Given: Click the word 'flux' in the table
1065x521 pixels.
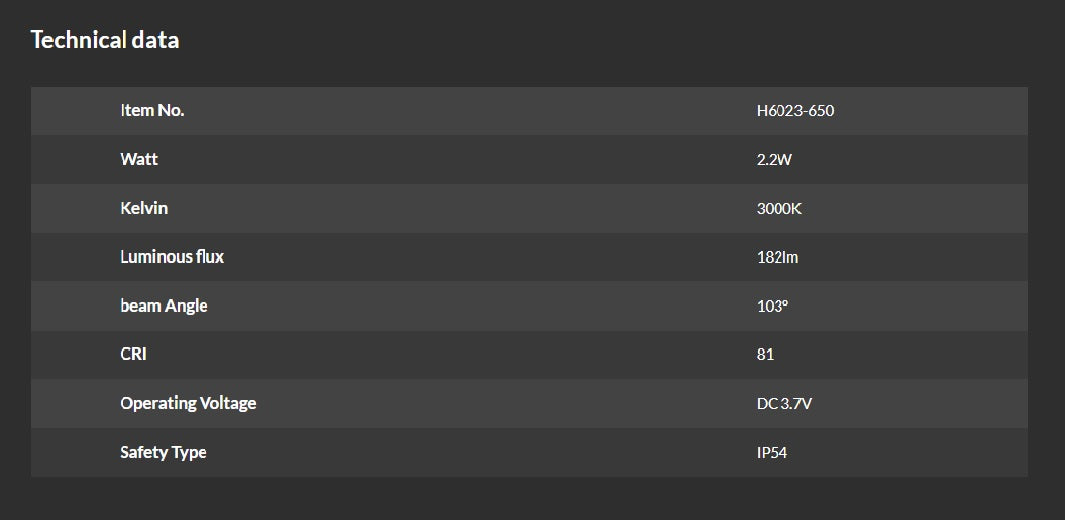Looking at the screenshot, I should (210, 257).
